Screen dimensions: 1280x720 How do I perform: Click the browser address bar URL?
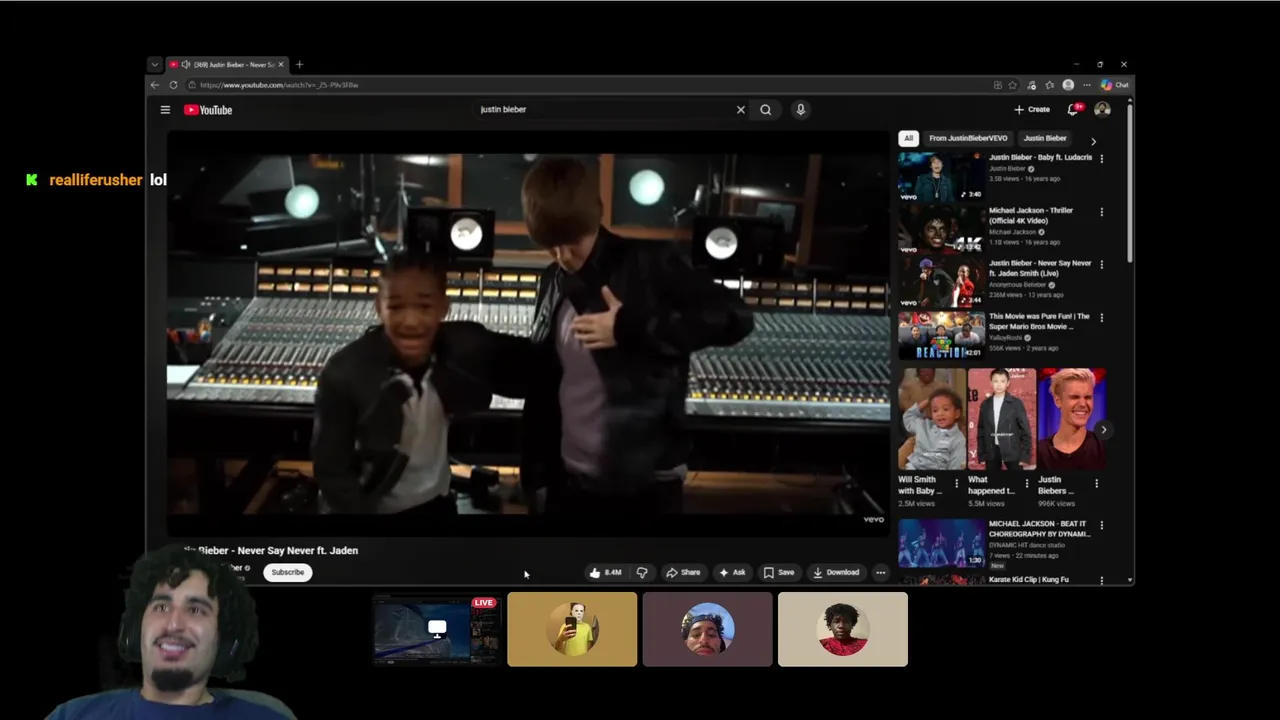pos(279,85)
